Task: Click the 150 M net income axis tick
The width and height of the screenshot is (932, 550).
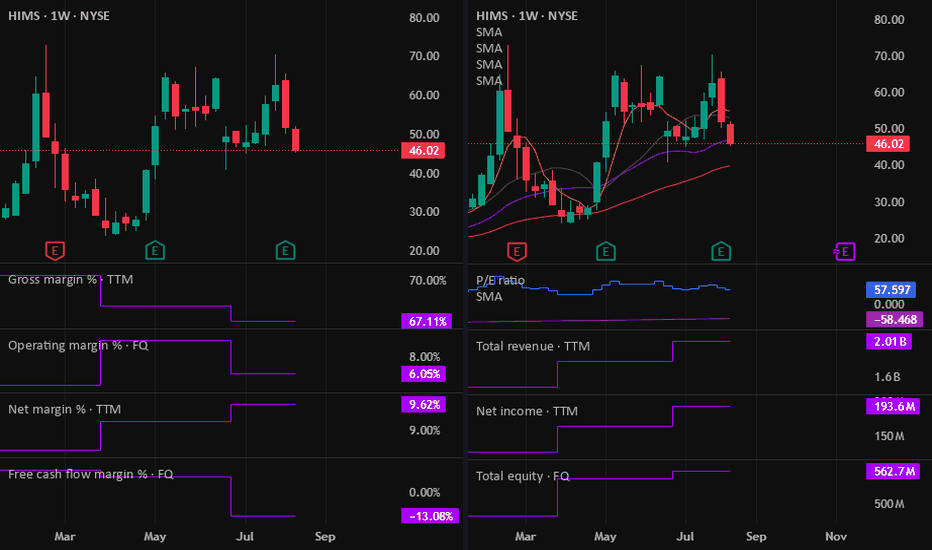Action: [889, 436]
